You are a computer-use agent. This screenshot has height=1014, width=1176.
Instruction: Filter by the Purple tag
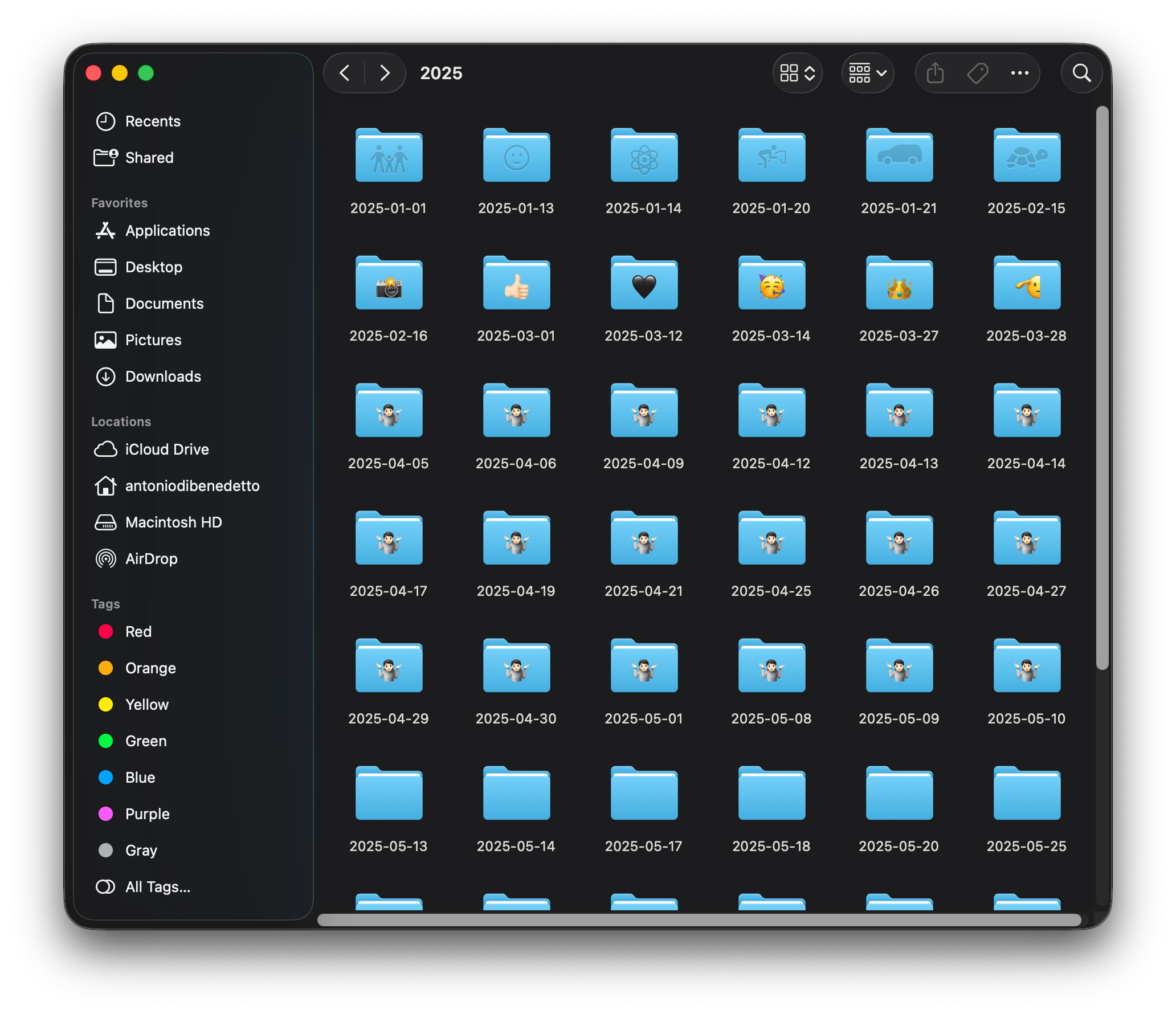click(x=147, y=813)
